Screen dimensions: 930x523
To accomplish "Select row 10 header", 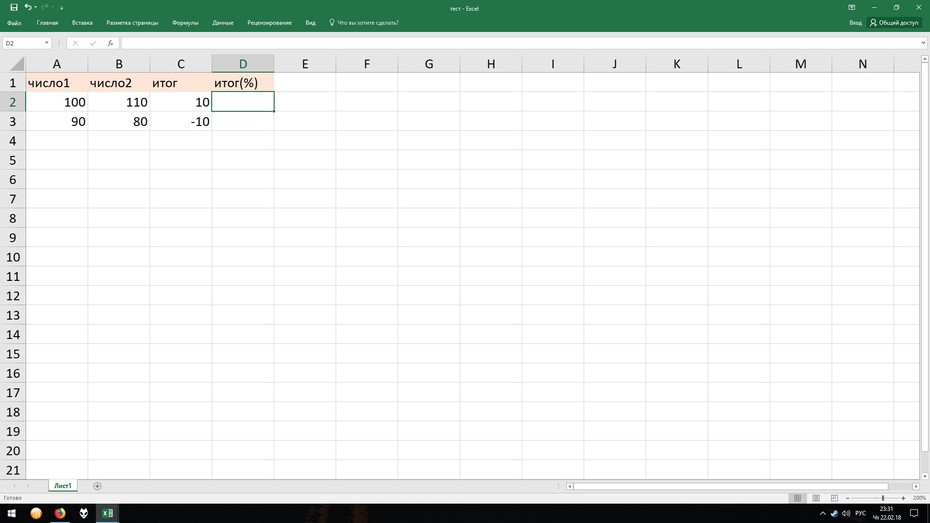I will point(12,257).
